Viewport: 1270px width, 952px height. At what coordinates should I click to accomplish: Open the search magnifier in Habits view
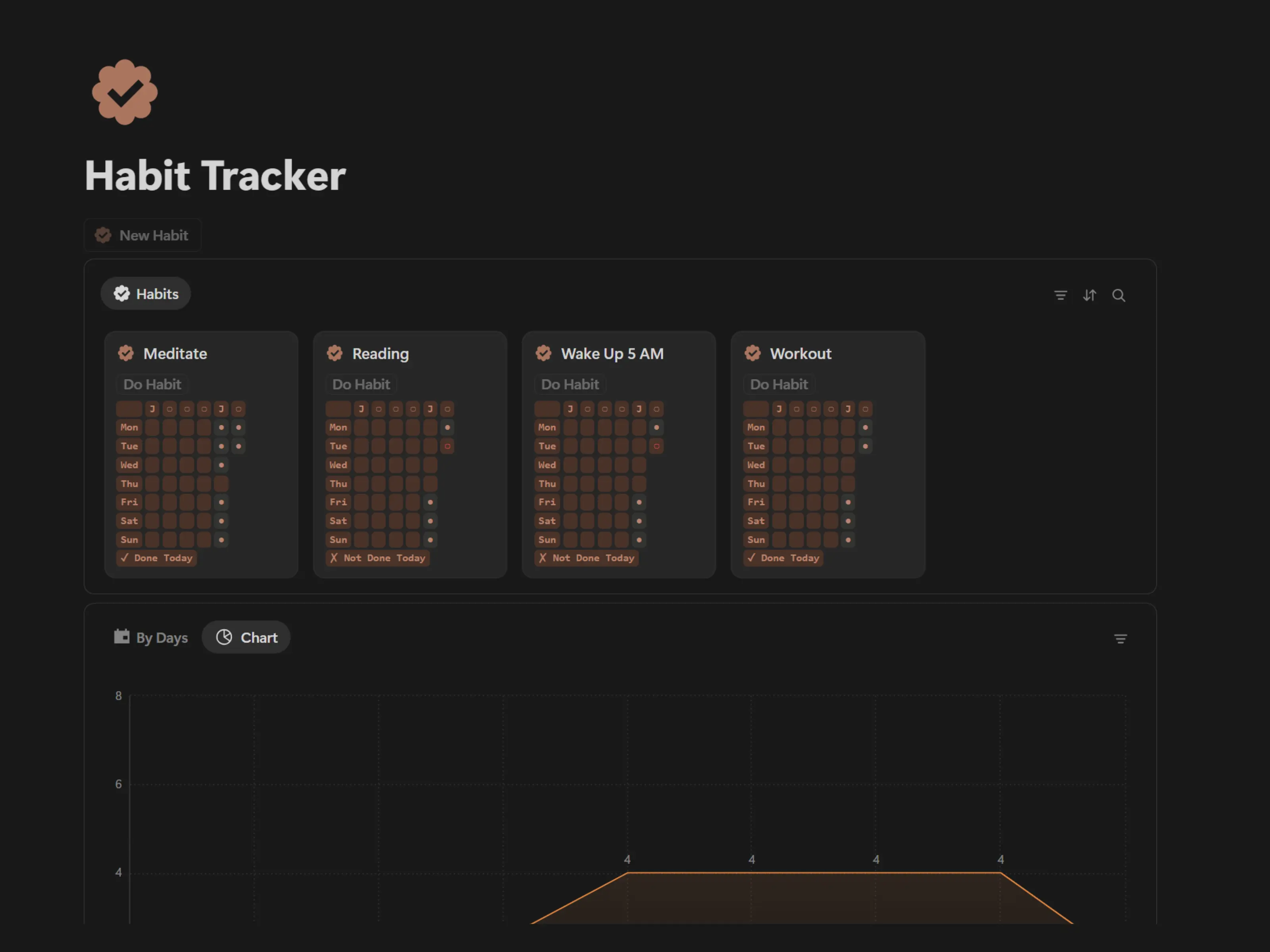tap(1118, 295)
